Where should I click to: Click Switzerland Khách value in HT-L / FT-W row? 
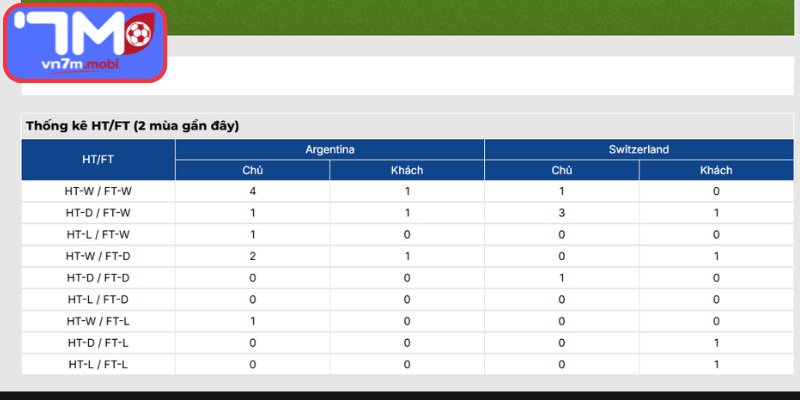(x=716, y=235)
